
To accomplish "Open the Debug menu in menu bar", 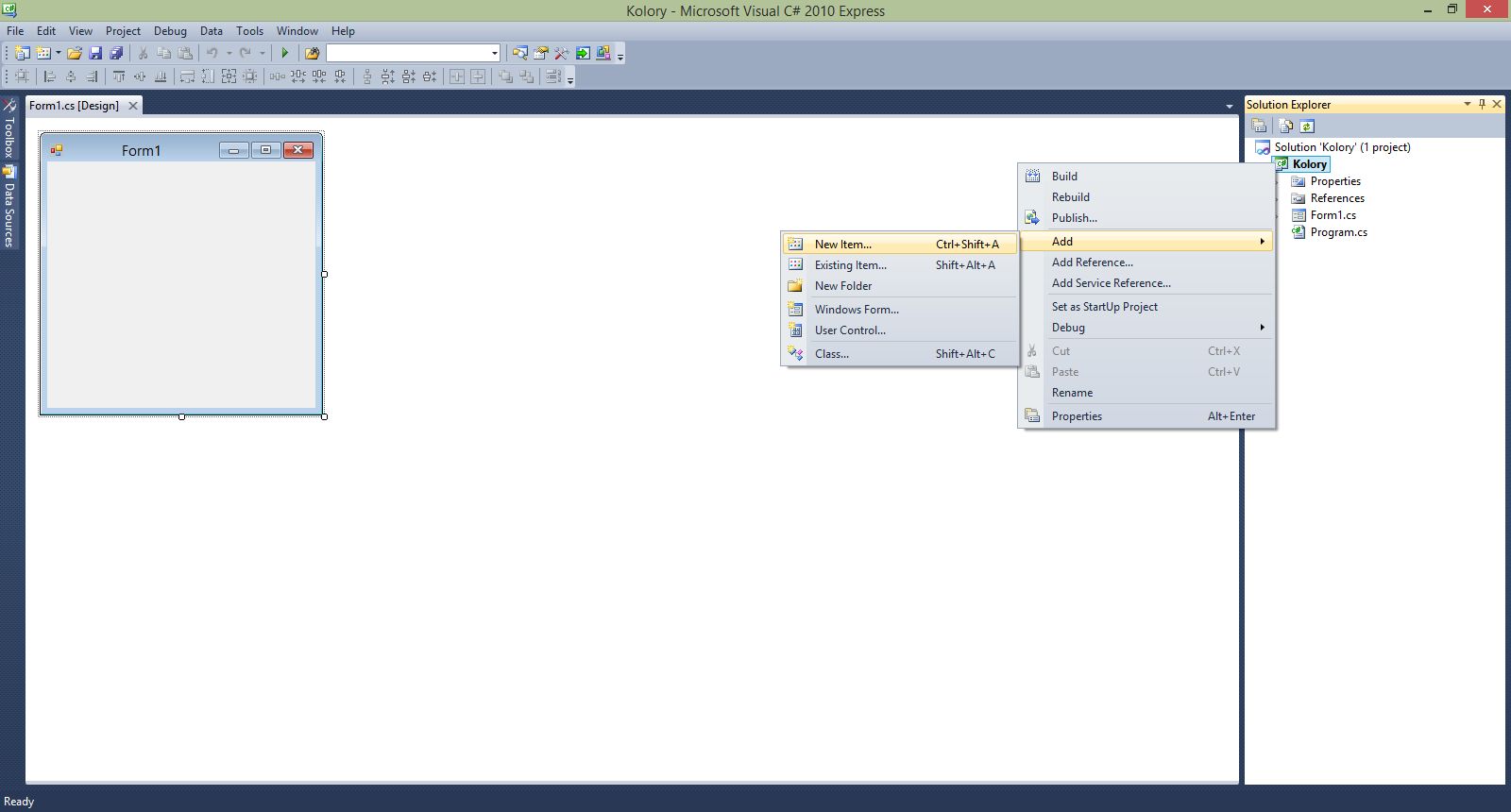I will pos(170,30).
